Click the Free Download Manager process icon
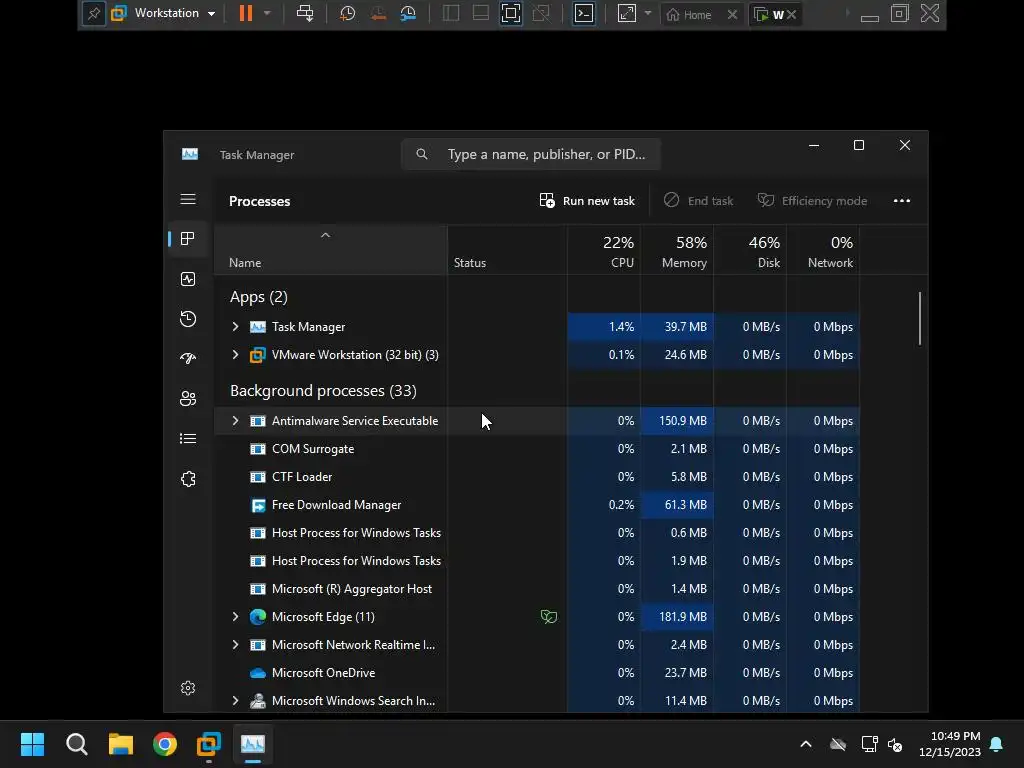Screen dimensions: 1024x768 (x=258, y=505)
